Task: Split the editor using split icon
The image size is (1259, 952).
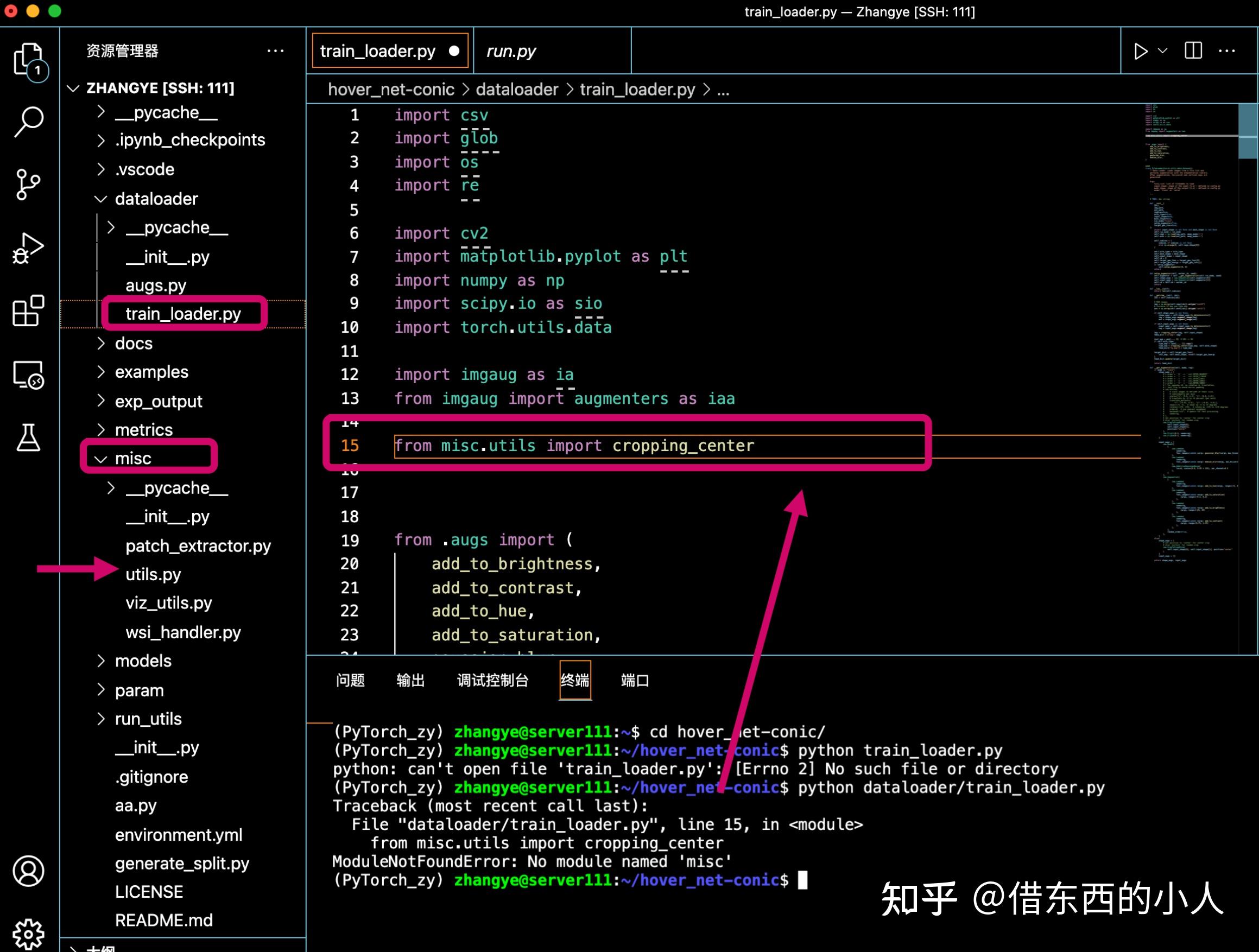Action: 1192,50
